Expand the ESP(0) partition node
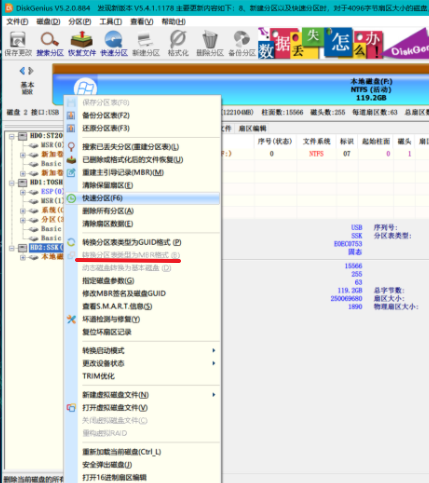The width and height of the screenshot is (429, 483). pyautogui.click(x=23, y=192)
